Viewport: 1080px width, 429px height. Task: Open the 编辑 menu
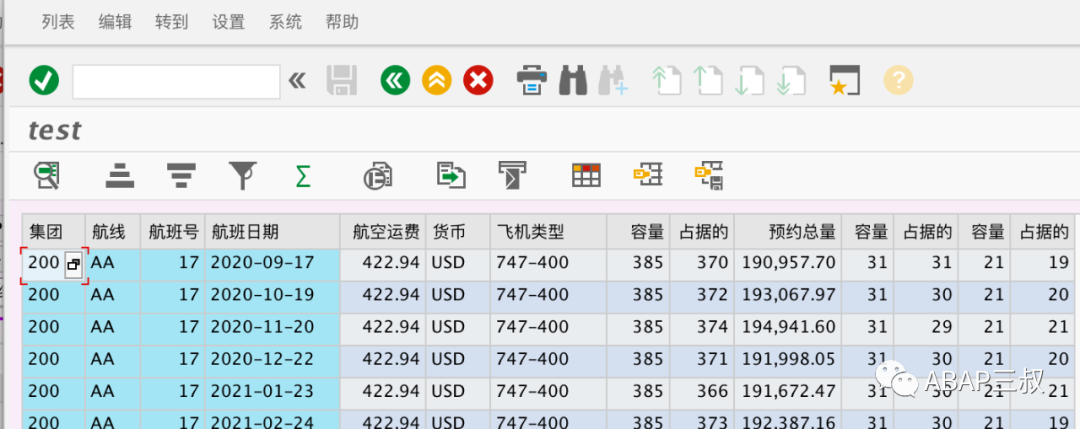(x=115, y=22)
